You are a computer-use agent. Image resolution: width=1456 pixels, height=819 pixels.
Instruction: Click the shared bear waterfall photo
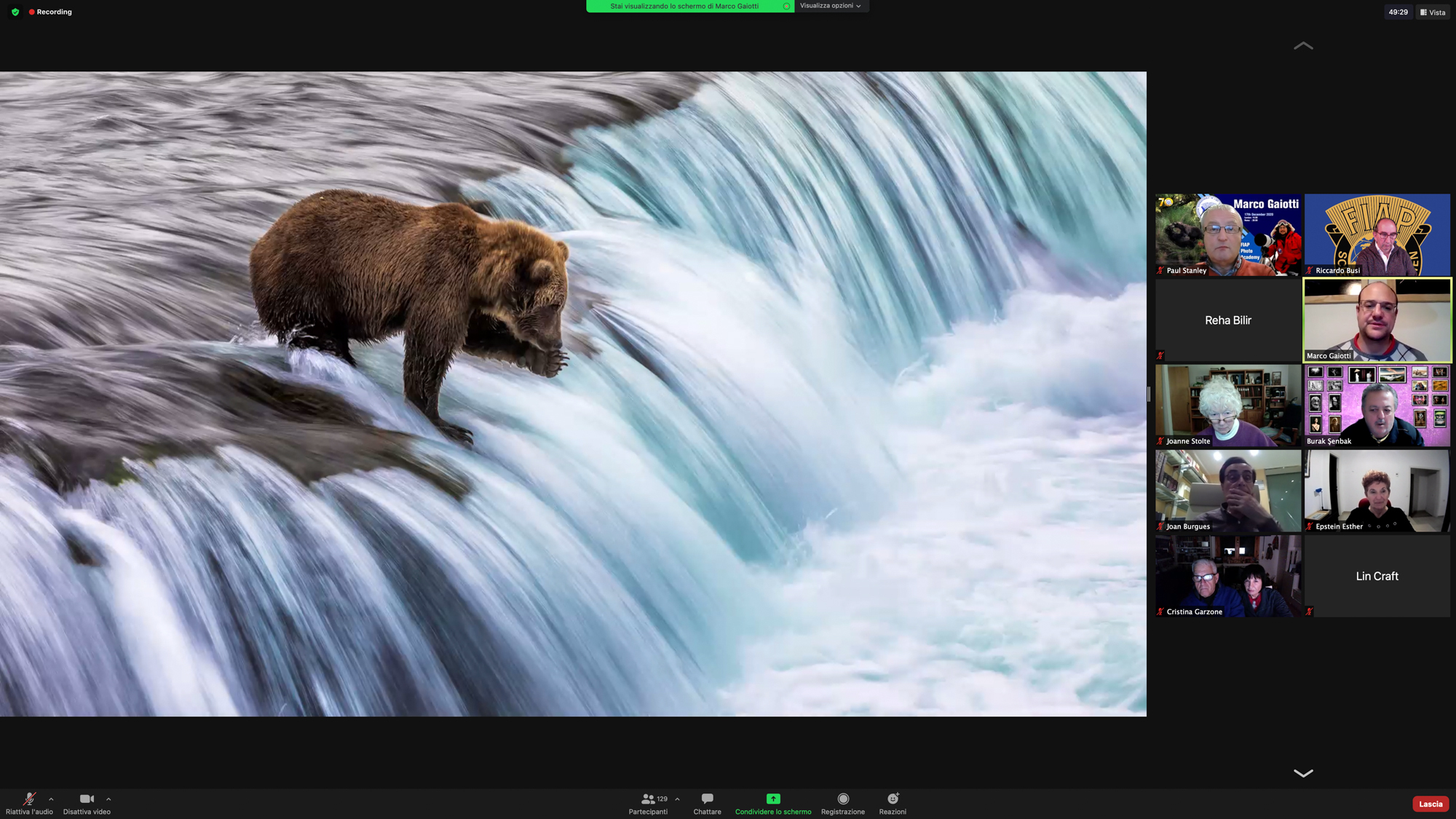pyautogui.click(x=573, y=394)
